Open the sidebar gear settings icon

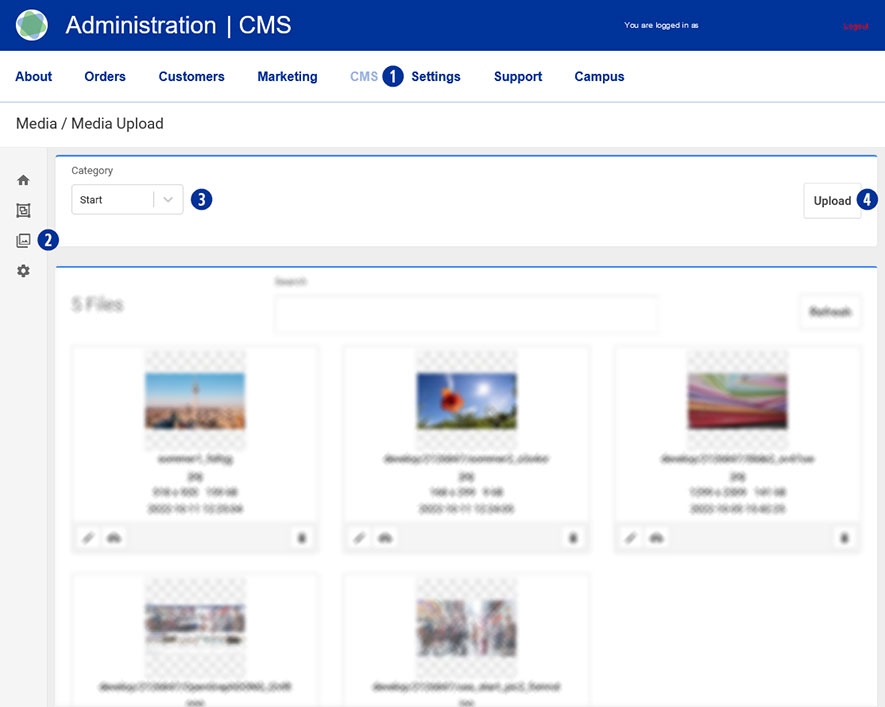pos(23,271)
